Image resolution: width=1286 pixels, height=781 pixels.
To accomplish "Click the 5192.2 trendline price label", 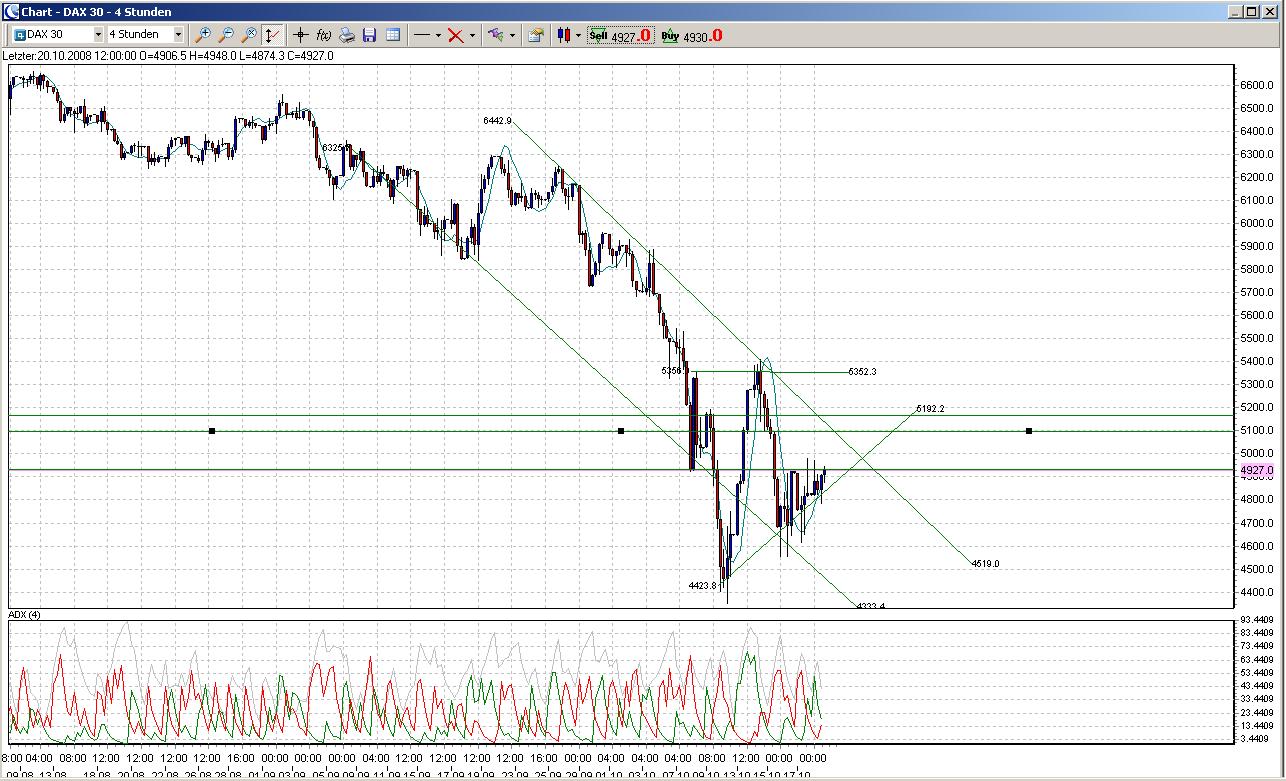I will tap(930, 409).
